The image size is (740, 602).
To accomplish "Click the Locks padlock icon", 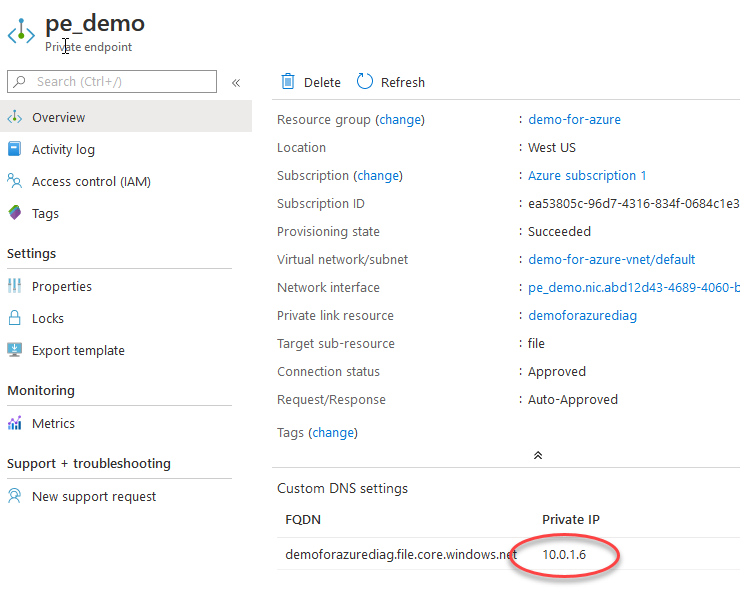I will 15,318.
